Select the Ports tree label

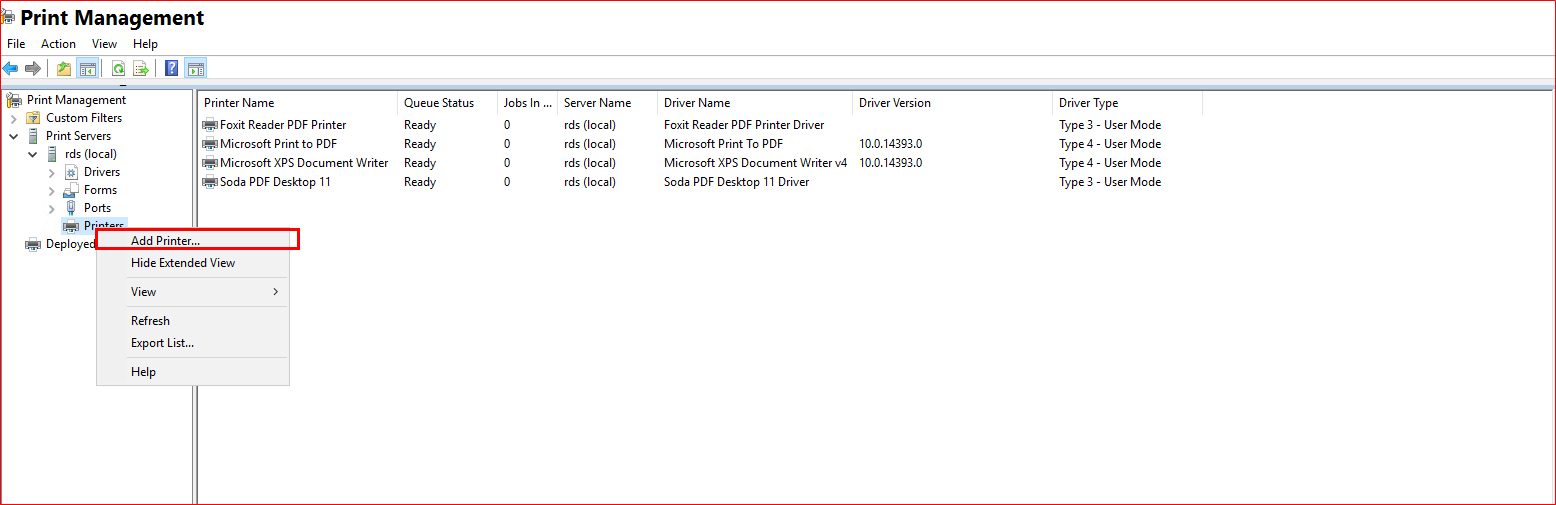[x=97, y=208]
